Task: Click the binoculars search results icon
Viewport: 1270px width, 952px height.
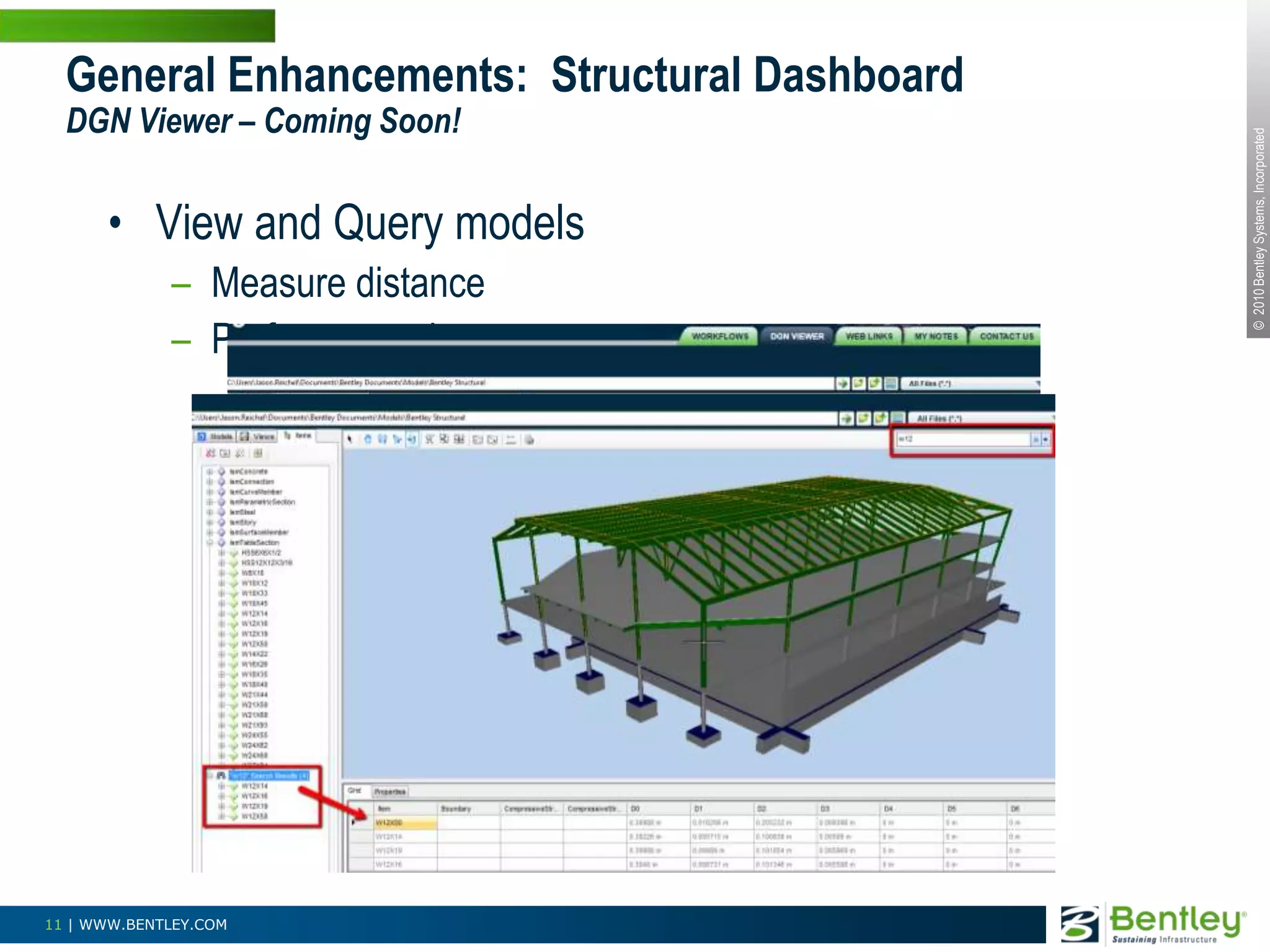Action: 220,775
